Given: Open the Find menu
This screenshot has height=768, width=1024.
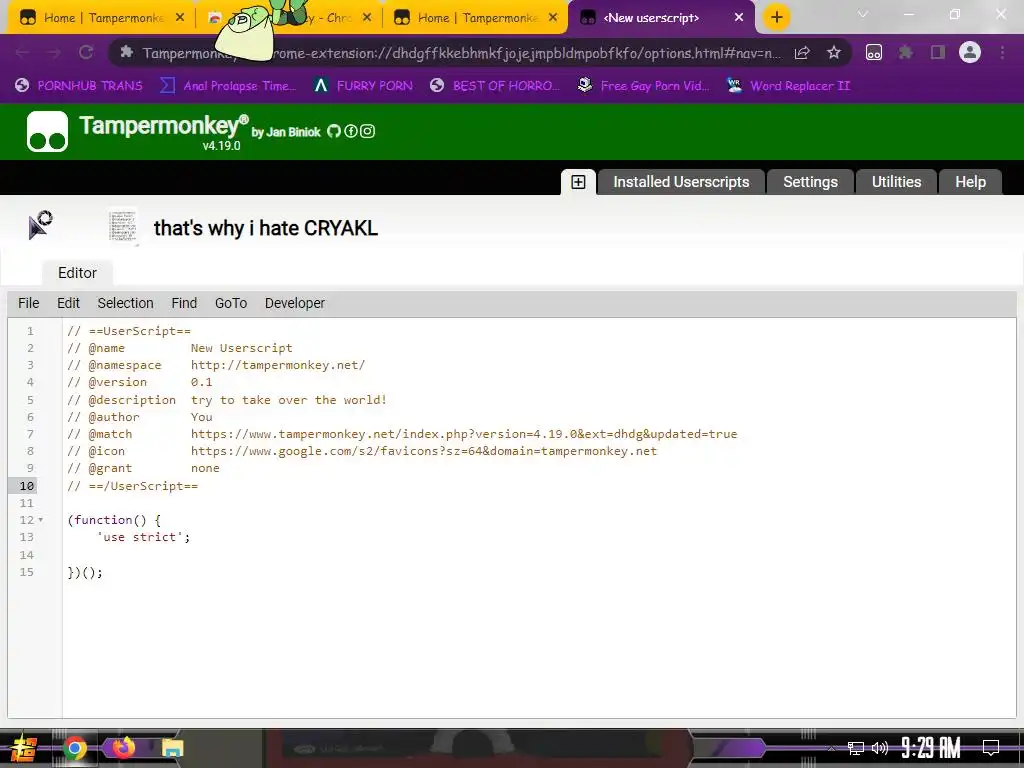Looking at the screenshot, I should 184,303.
